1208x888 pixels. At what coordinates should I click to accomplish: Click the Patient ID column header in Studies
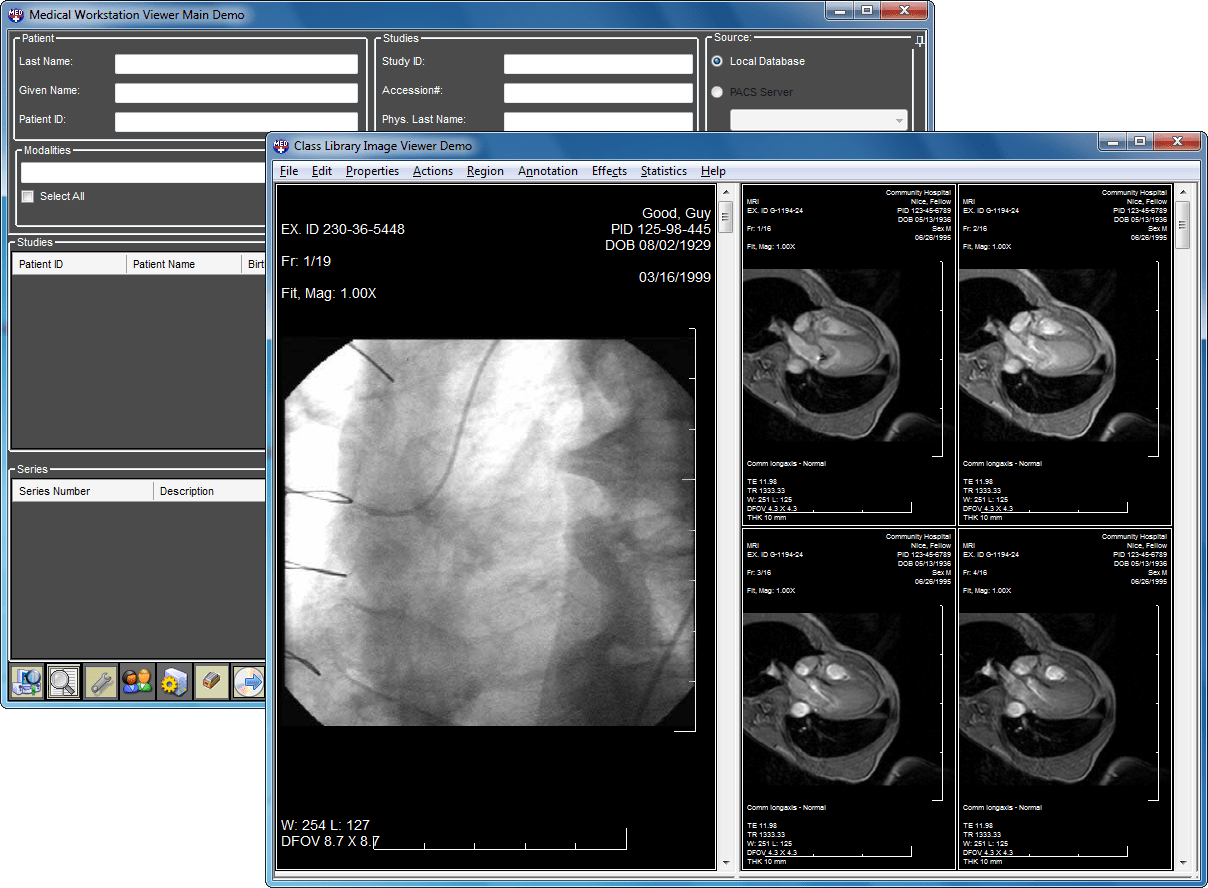tap(69, 264)
